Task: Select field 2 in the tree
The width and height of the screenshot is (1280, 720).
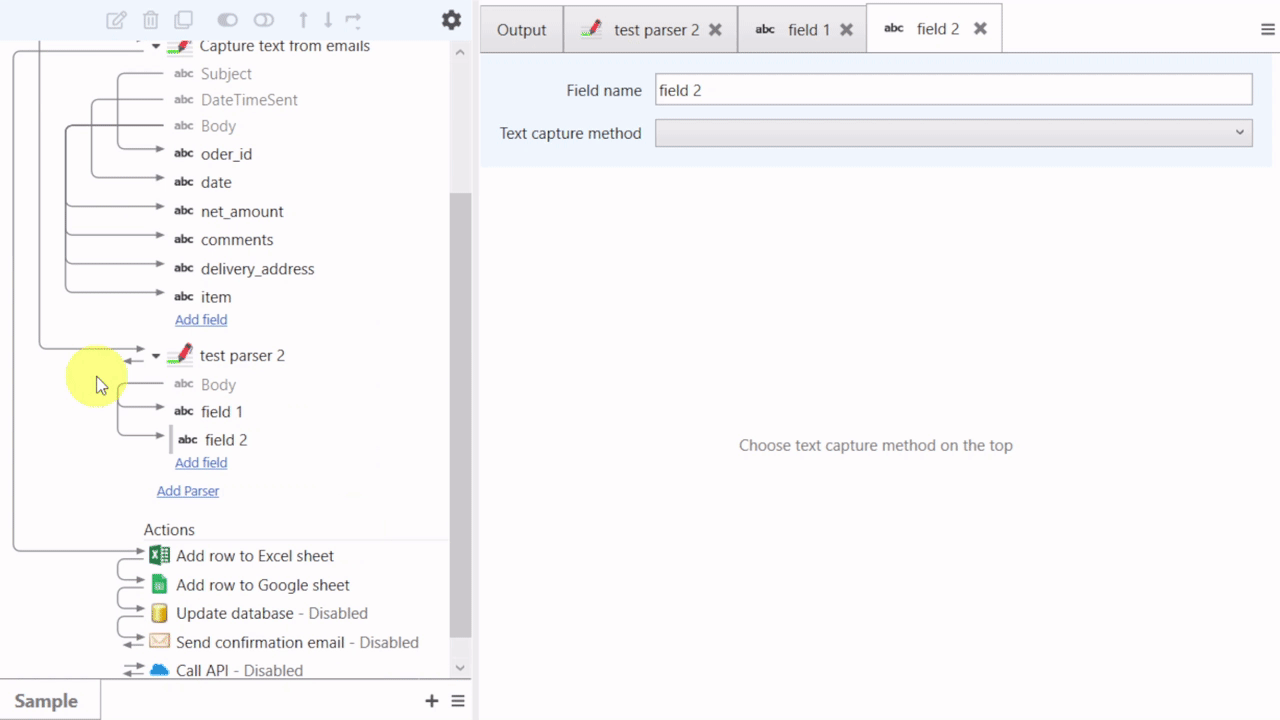Action: [x=226, y=440]
